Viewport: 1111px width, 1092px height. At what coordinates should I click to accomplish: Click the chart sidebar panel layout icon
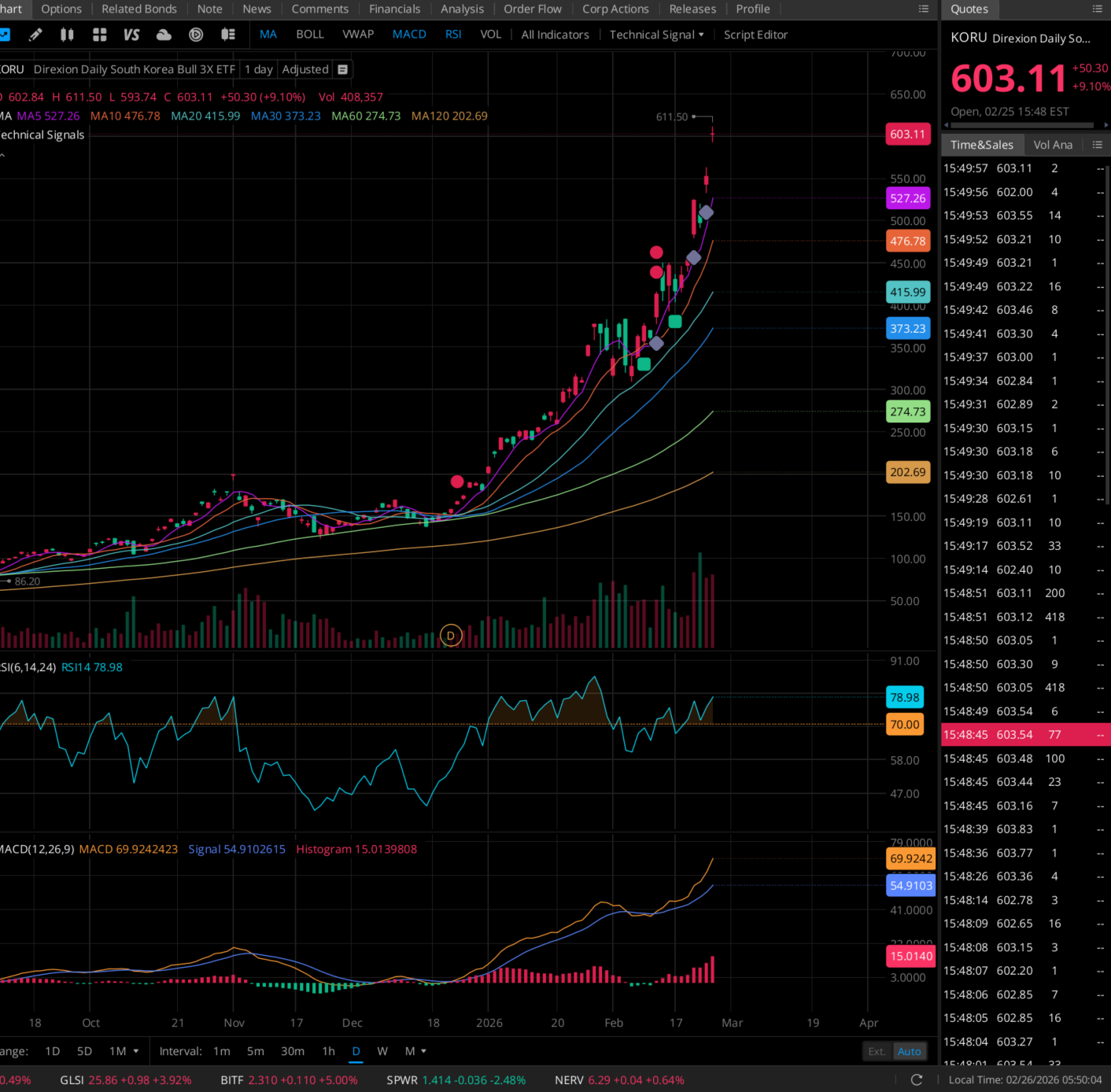[228, 35]
